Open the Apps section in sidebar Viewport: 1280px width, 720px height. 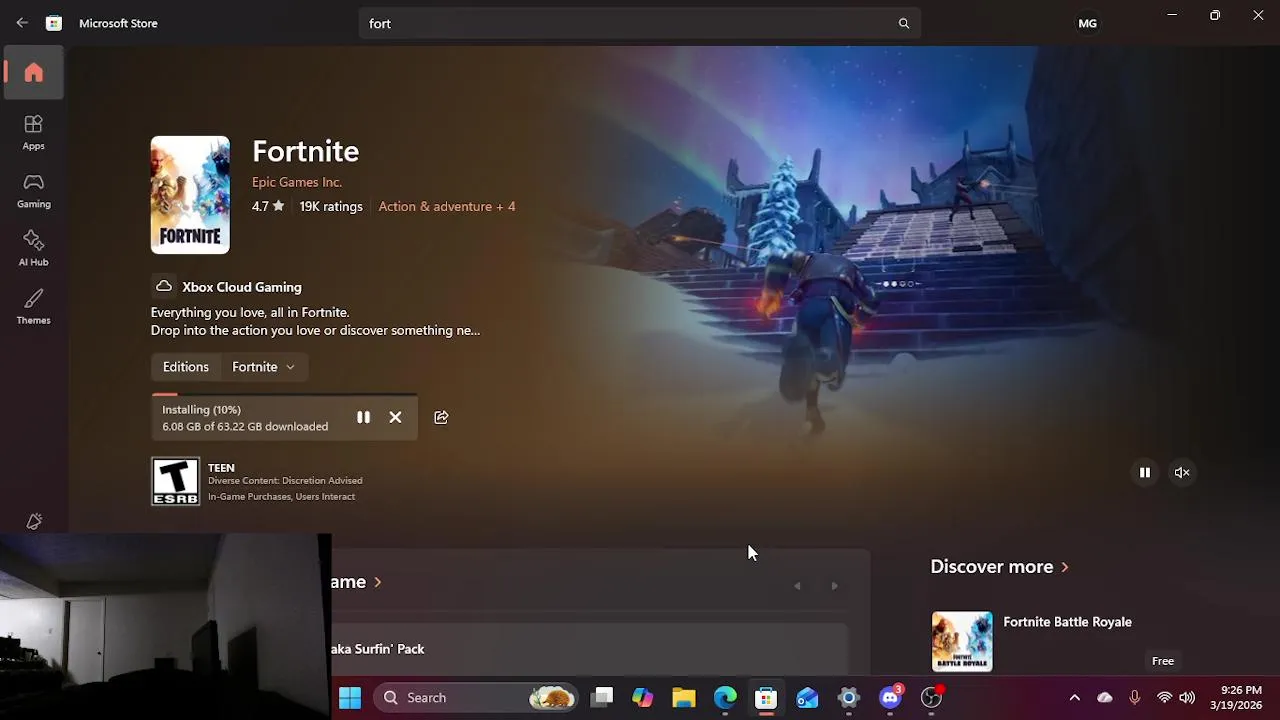pos(34,132)
